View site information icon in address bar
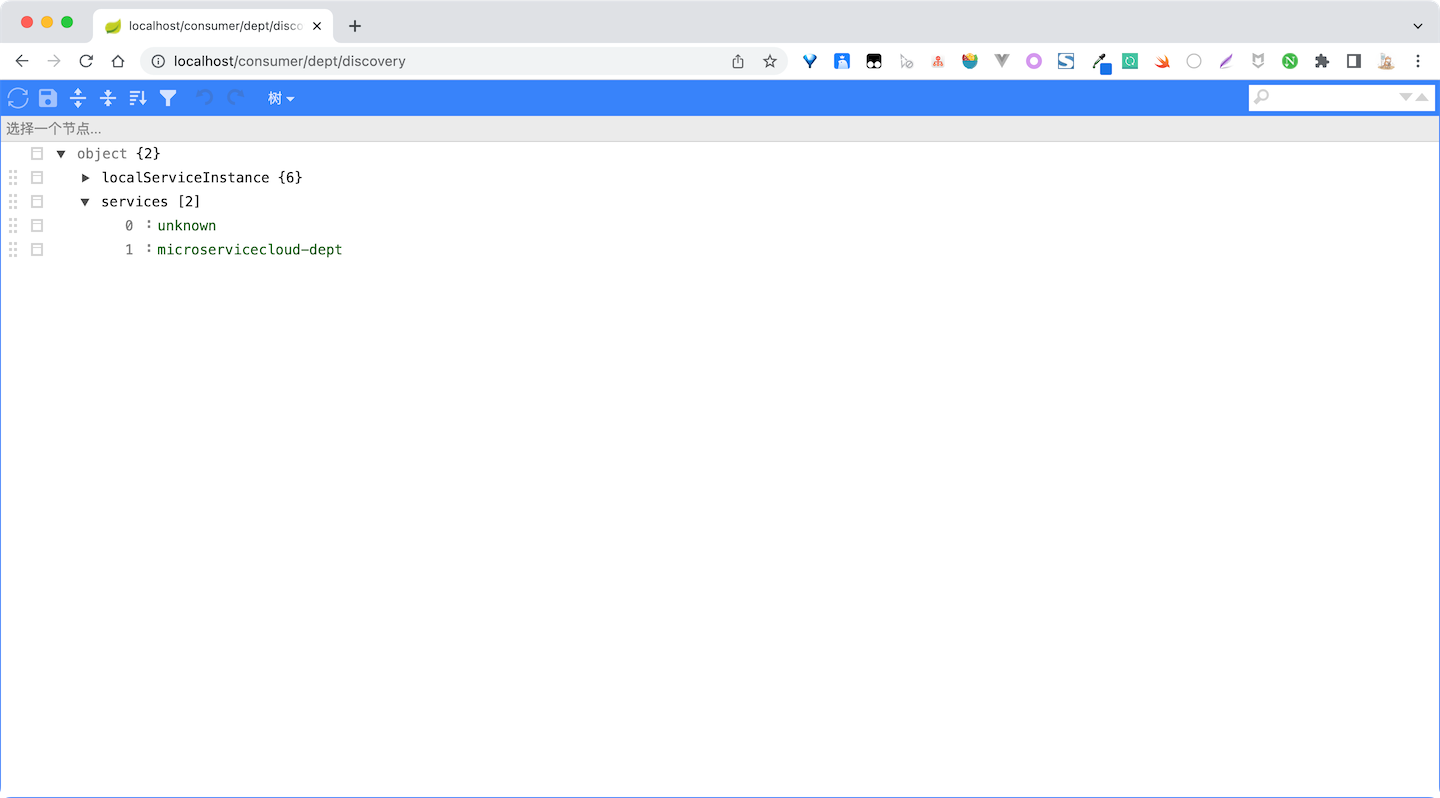The image size is (1440, 798). click(157, 61)
